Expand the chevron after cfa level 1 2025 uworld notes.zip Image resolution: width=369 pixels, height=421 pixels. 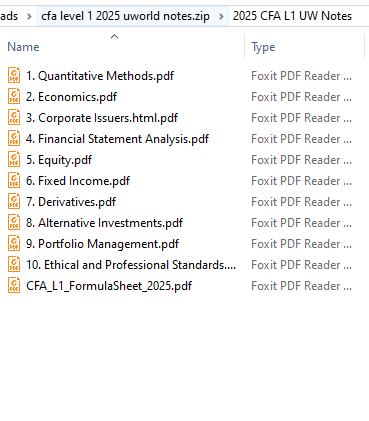click(x=221, y=16)
